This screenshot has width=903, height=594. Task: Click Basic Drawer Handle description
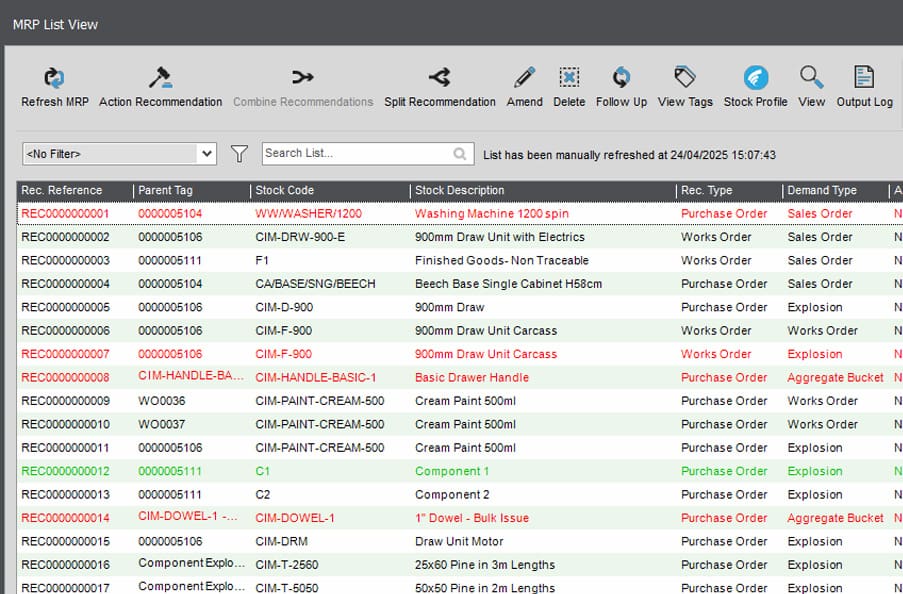click(472, 378)
